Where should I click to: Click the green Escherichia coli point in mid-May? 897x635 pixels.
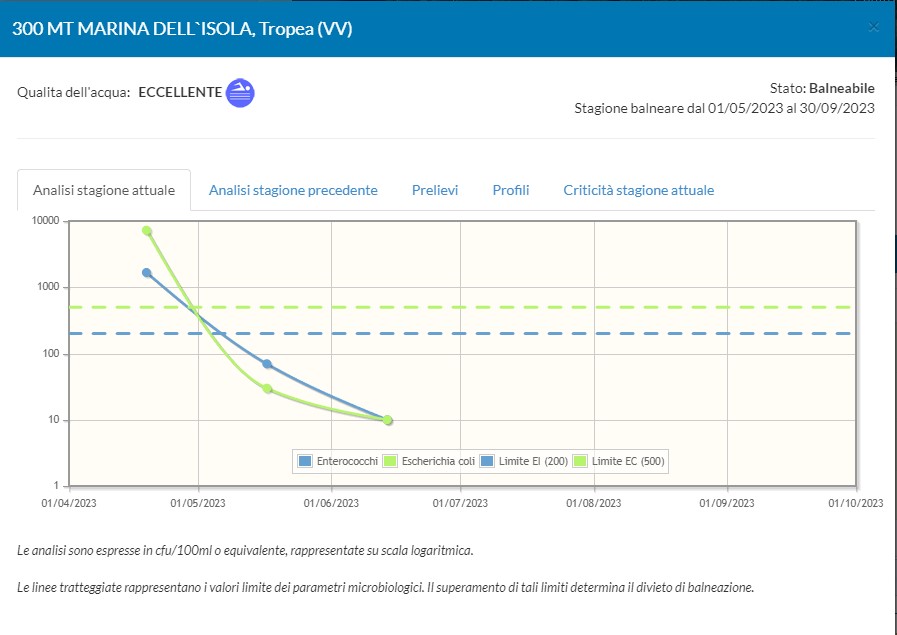coord(267,388)
